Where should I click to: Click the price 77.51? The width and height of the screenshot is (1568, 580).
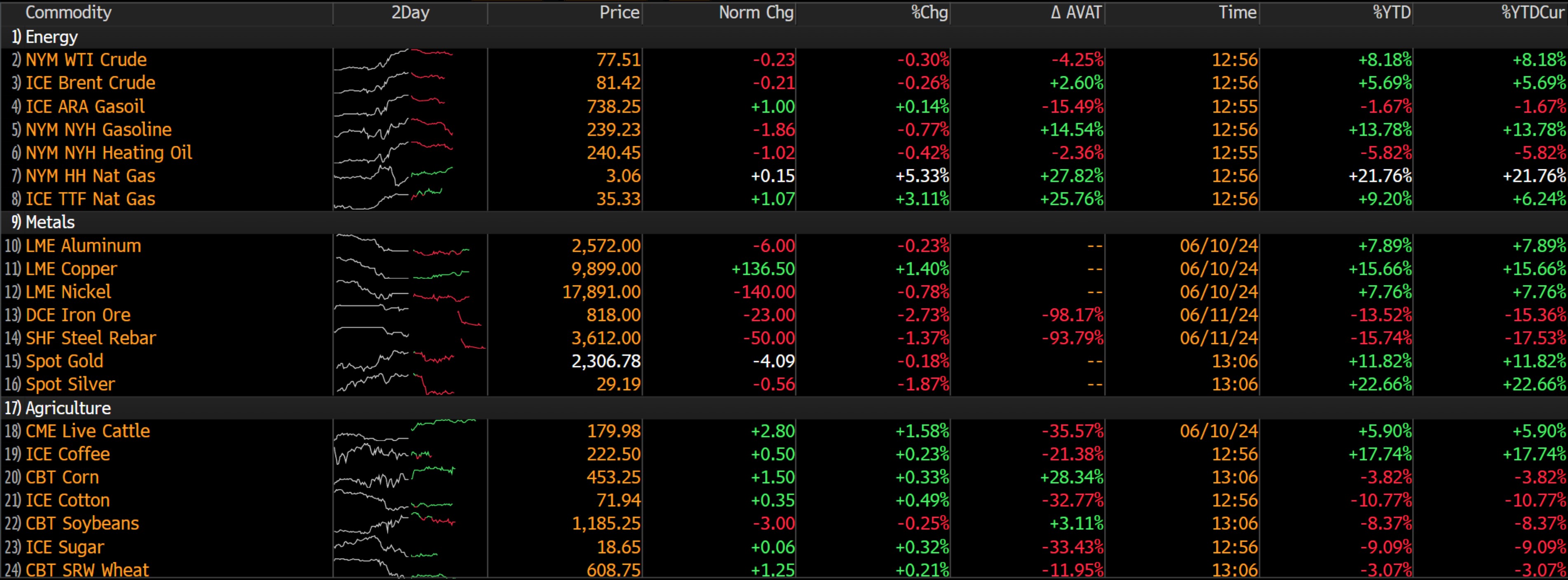[618, 60]
